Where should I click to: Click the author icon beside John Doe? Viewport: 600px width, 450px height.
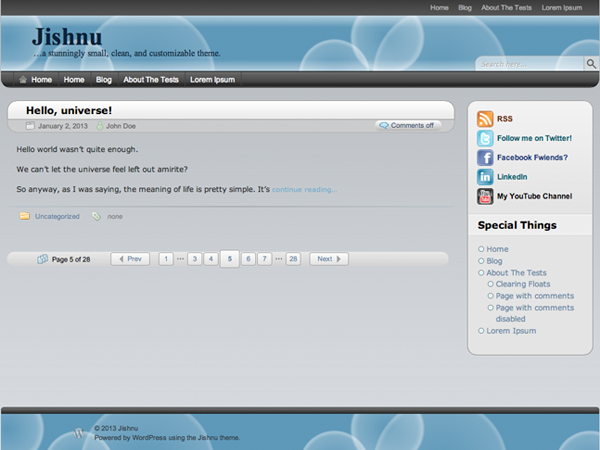click(100, 126)
